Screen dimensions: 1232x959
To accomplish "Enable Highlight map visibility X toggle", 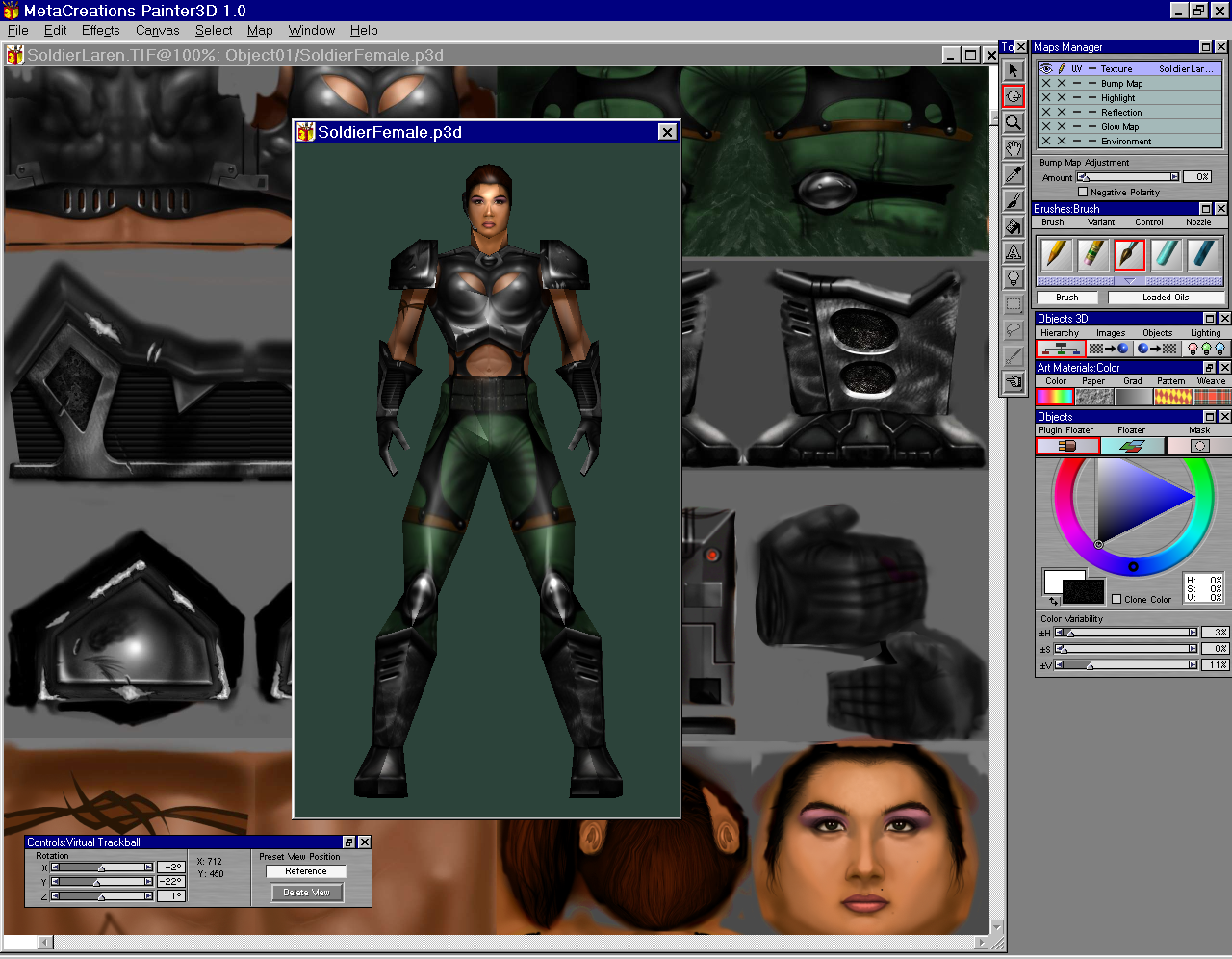I will pos(1046,98).
